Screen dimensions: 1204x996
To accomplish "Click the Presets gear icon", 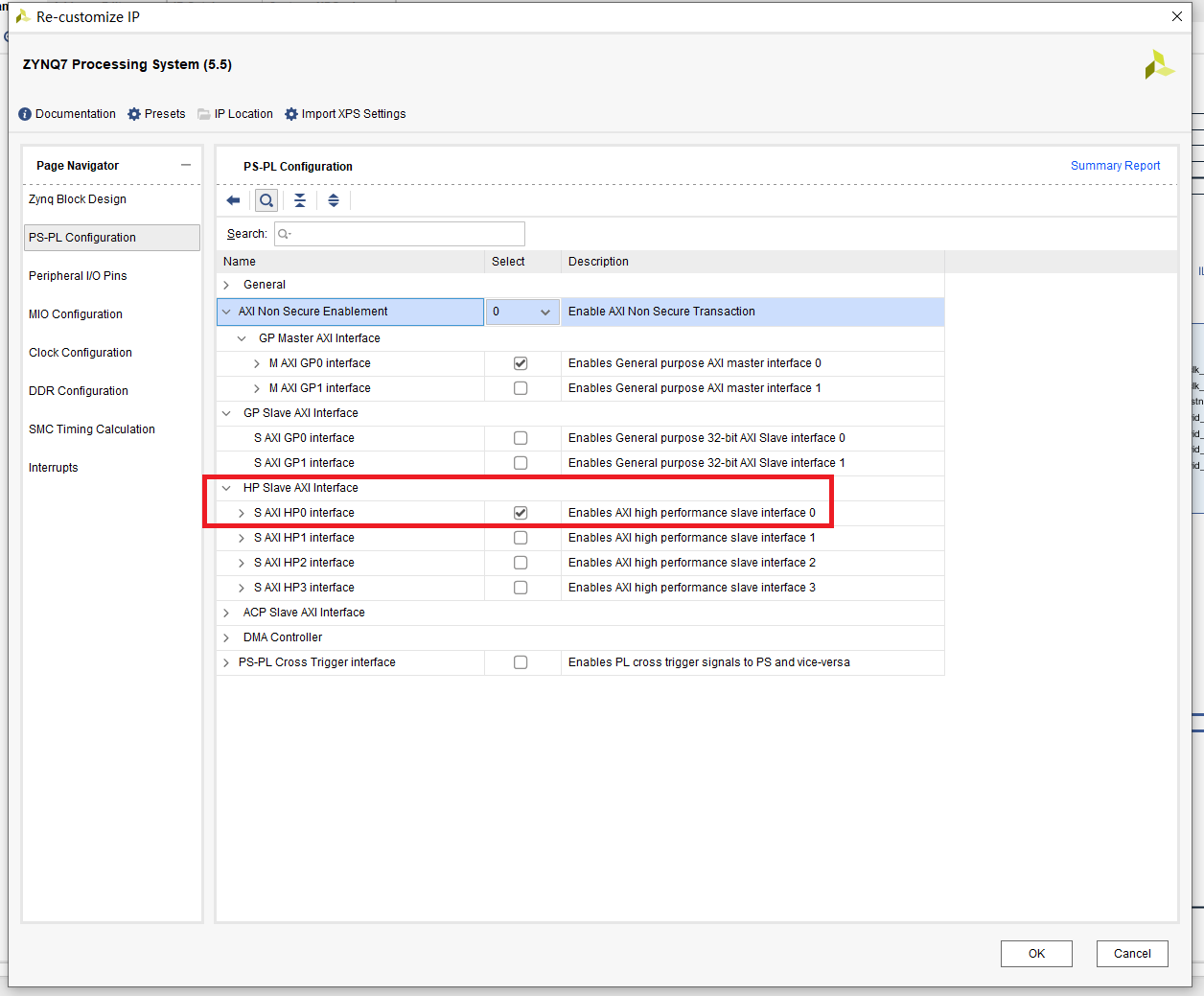I will (x=134, y=114).
